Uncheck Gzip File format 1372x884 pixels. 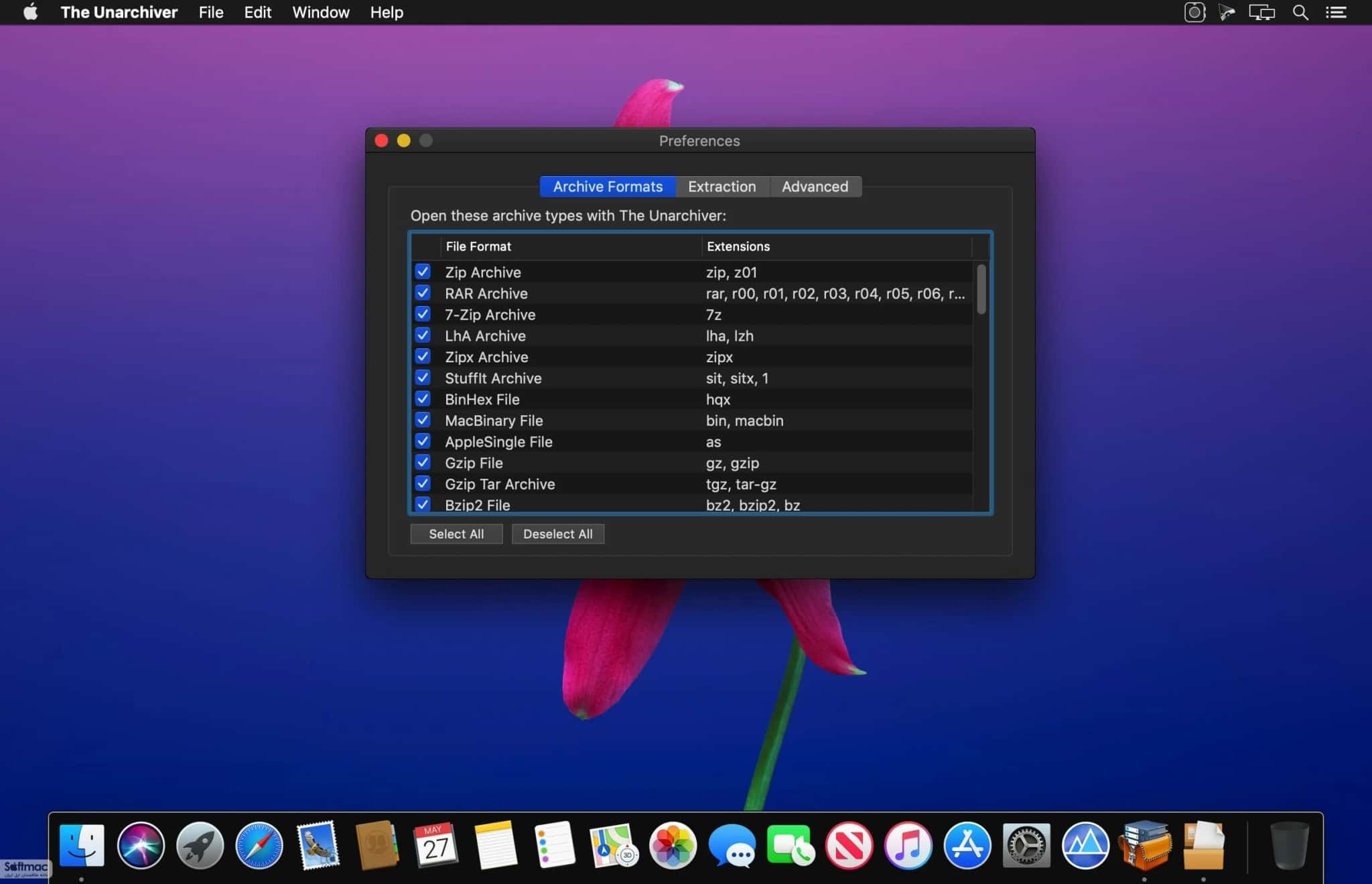pyautogui.click(x=423, y=462)
